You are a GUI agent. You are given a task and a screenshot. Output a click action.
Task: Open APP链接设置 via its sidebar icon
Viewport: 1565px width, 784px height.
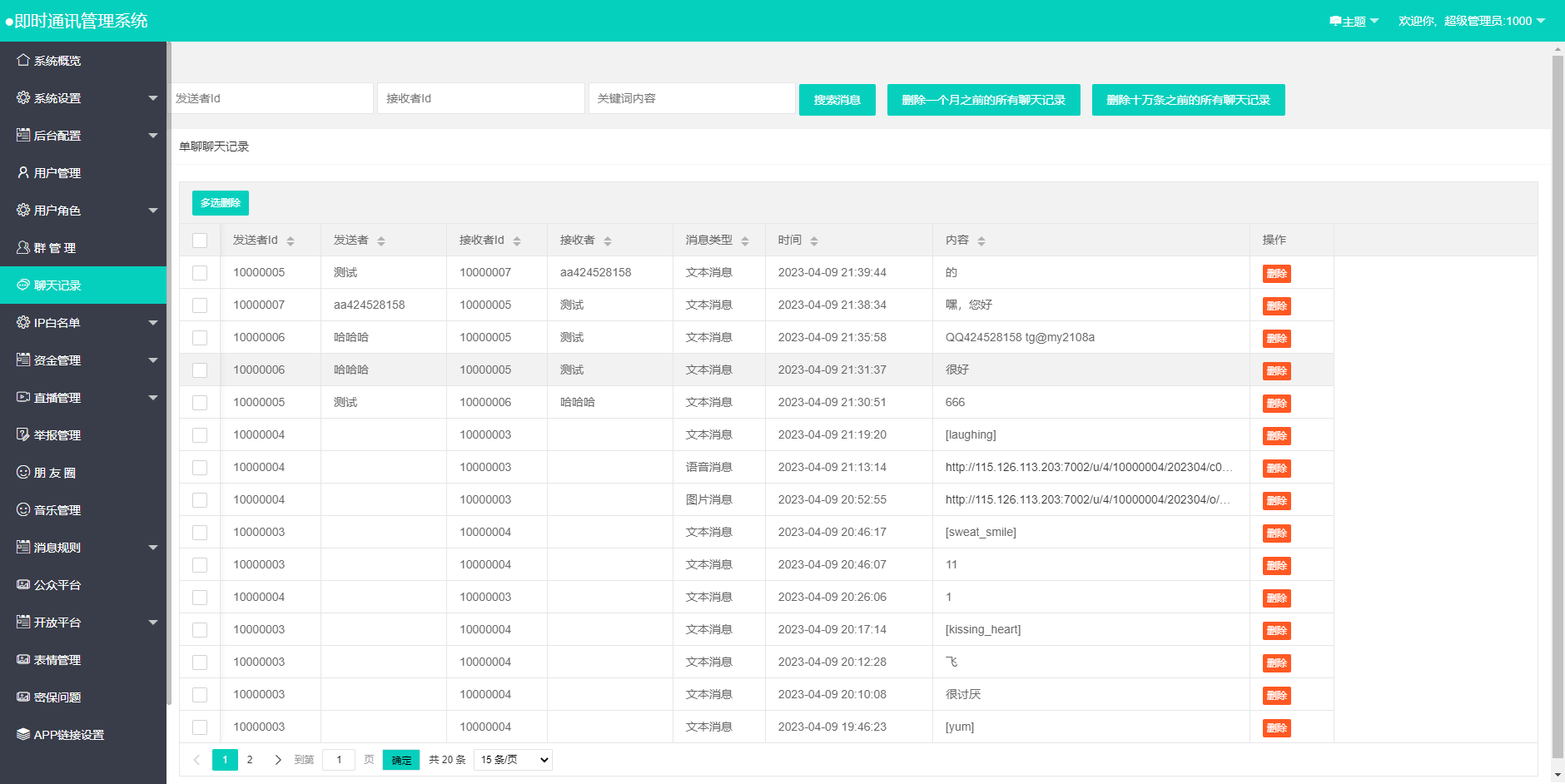(22, 734)
